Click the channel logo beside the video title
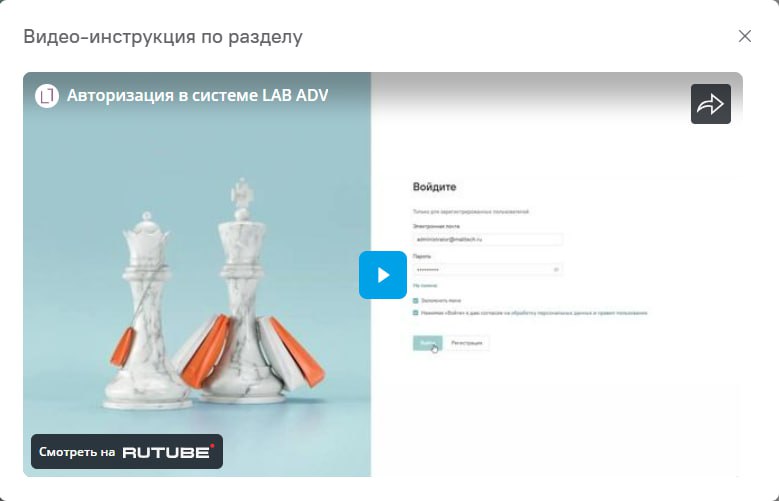Viewport: 779px width, 501px height. [47, 96]
